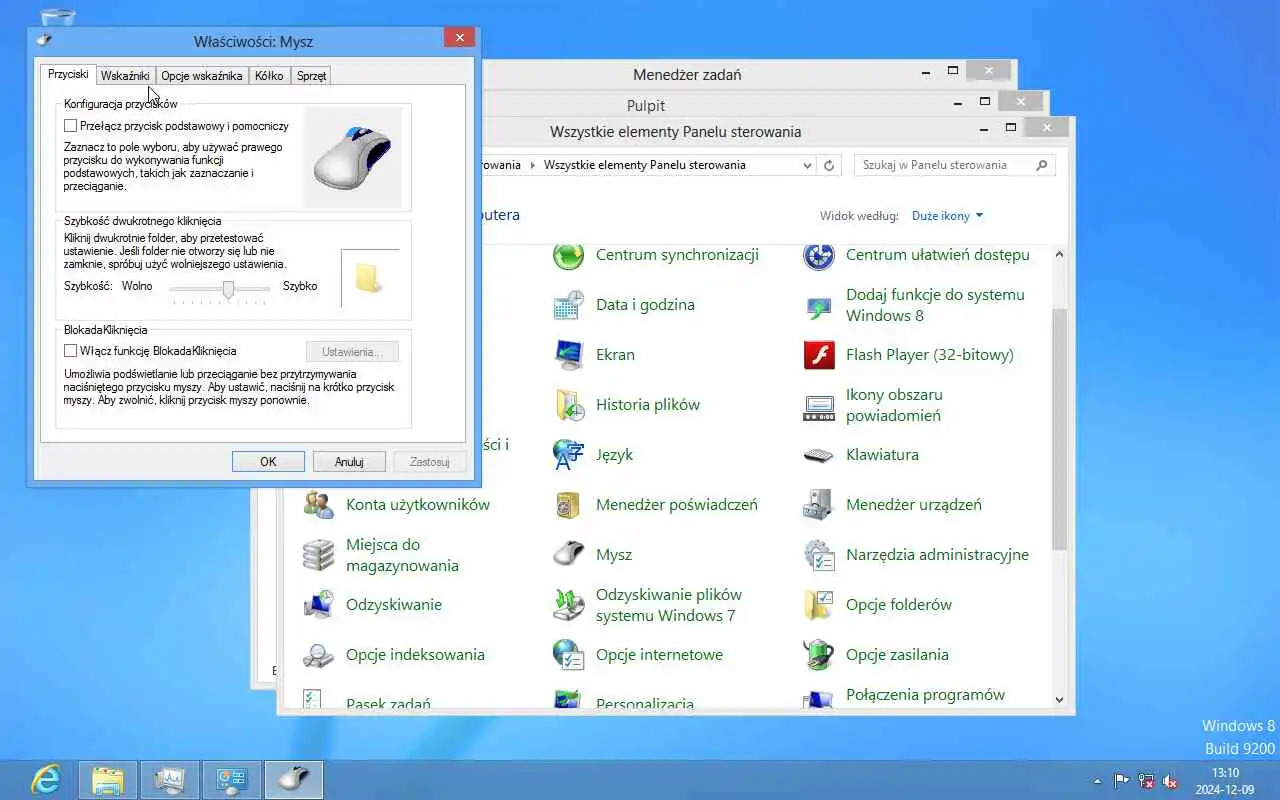Open the Action Center flag tray icon

coord(1121,781)
